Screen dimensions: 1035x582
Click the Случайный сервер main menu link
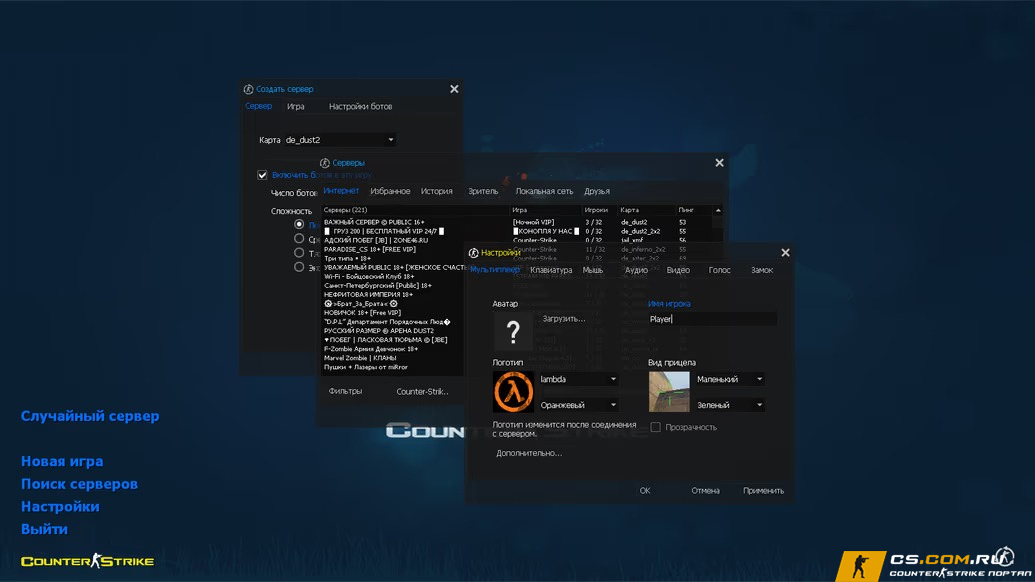tap(90, 416)
